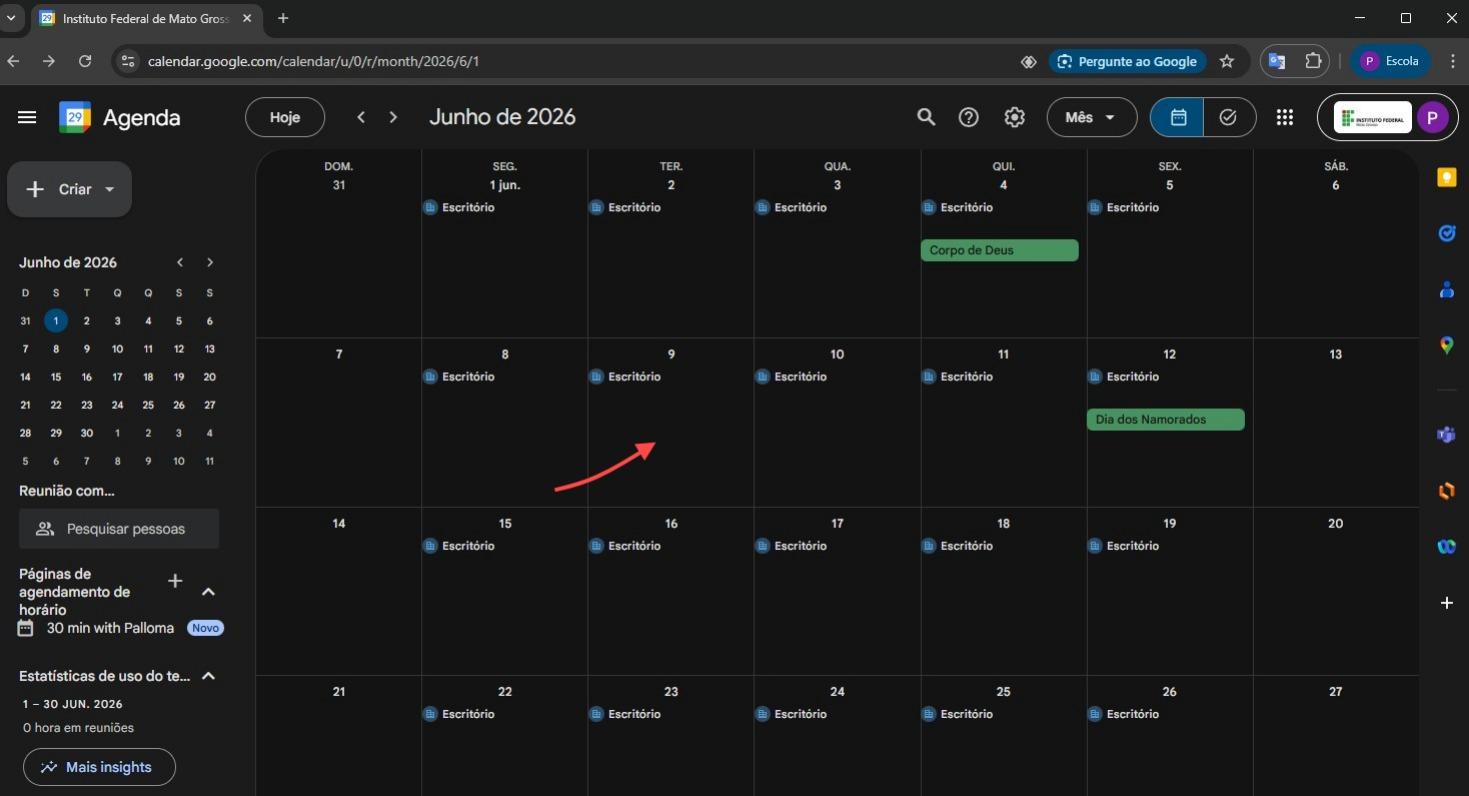View site information icon in address bar
The height and width of the screenshot is (796, 1469).
(x=127, y=61)
